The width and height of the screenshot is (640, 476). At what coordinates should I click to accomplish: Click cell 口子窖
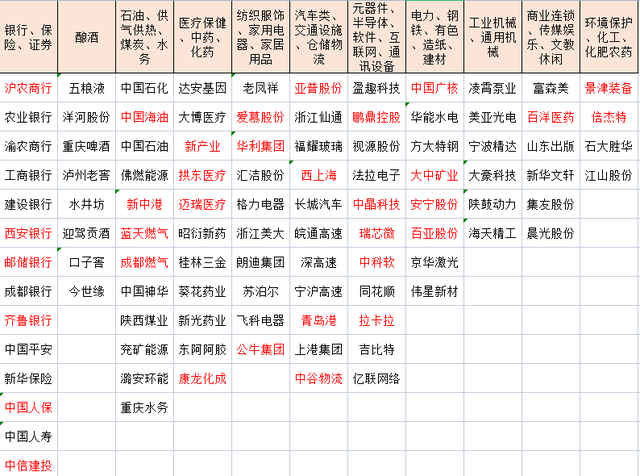point(87,262)
